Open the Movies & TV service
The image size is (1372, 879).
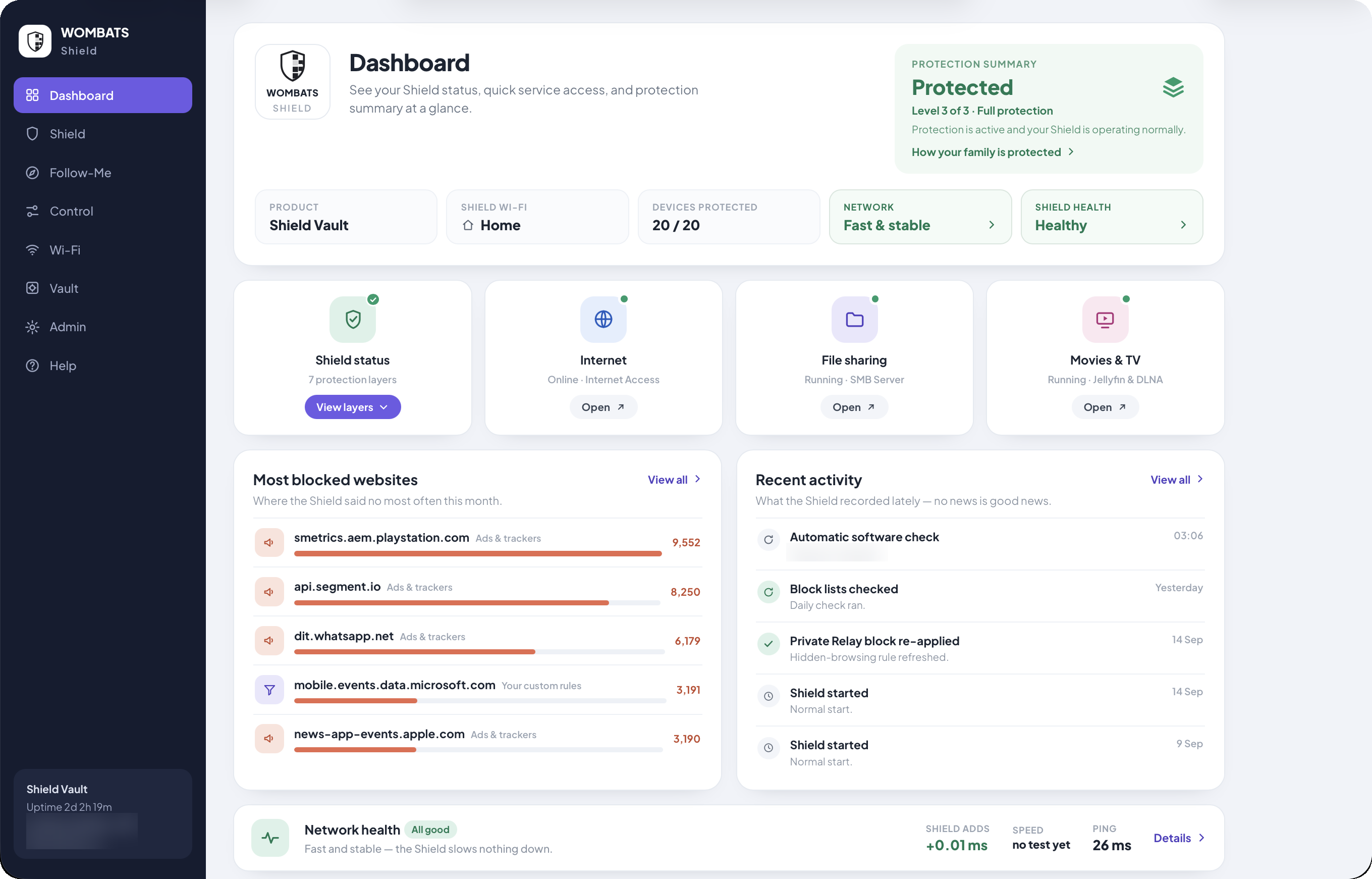pyautogui.click(x=1105, y=407)
